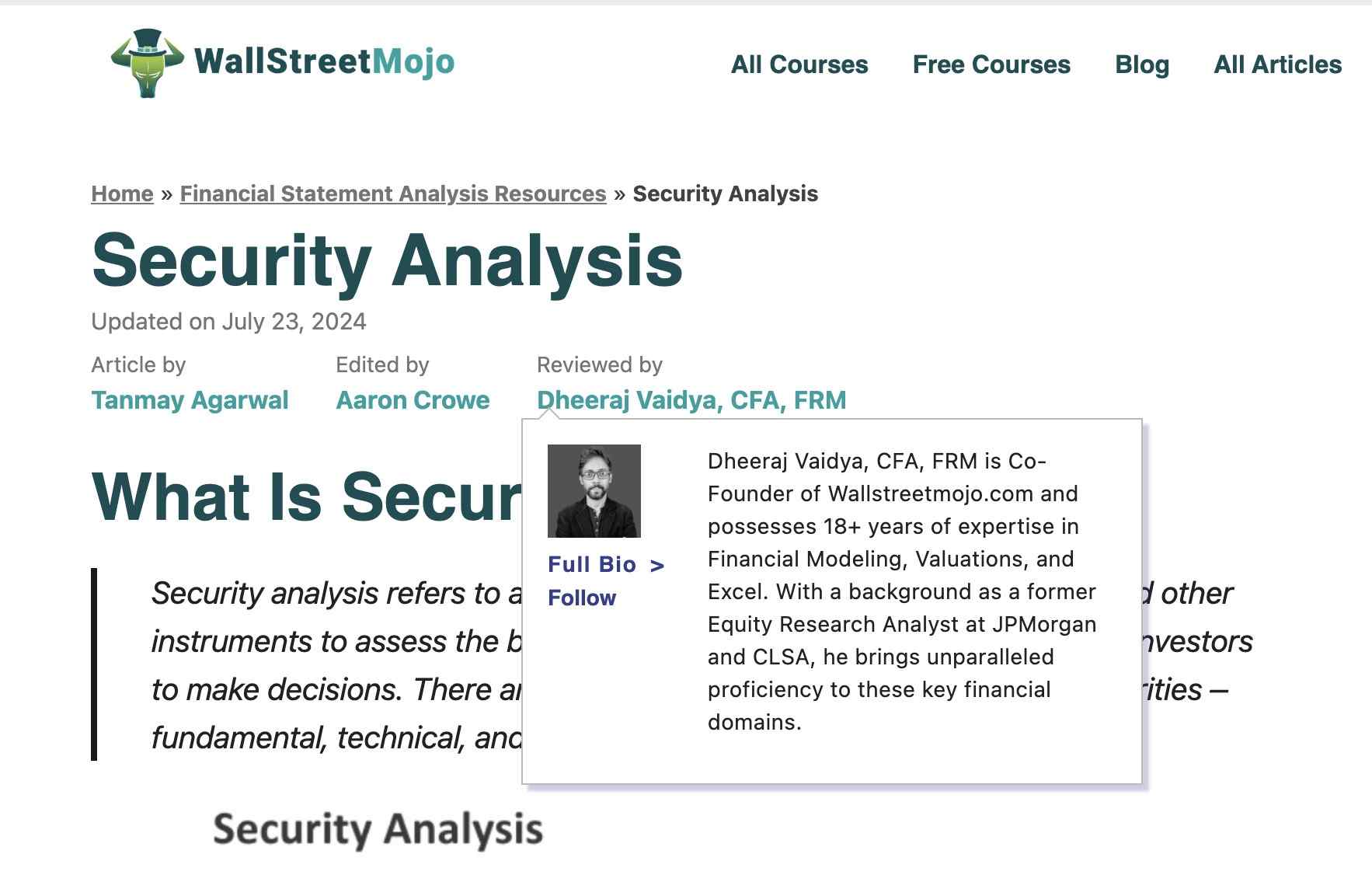Follow Dheeraj Vaidya from the popup
The height and width of the screenshot is (875, 1372).
pos(582,598)
